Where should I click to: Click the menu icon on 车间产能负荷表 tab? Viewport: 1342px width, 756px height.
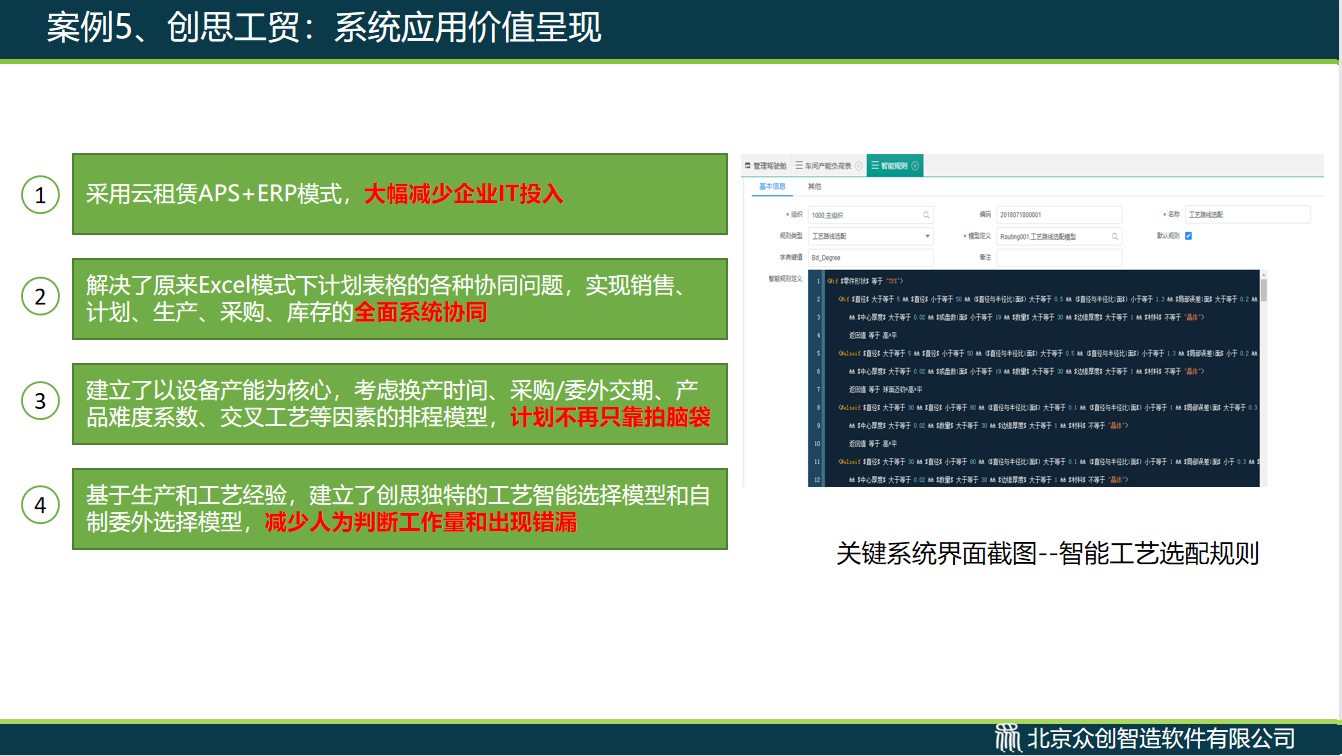click(799, 166)
